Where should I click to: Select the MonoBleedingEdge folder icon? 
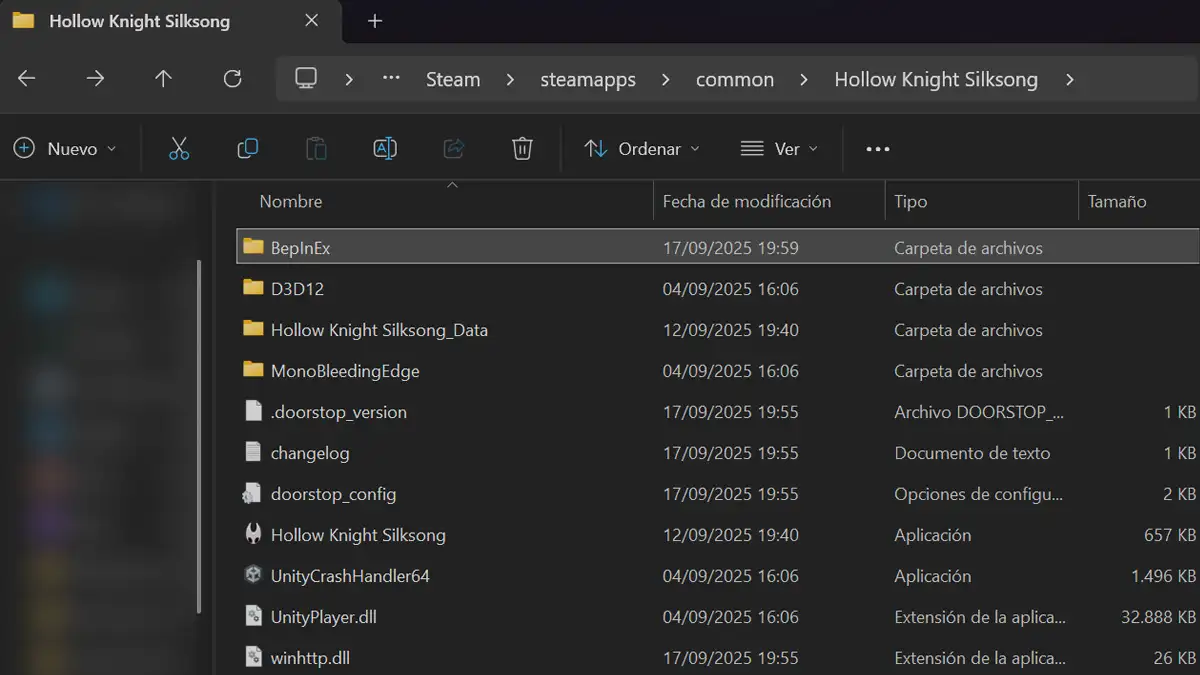tap(253, 369)
